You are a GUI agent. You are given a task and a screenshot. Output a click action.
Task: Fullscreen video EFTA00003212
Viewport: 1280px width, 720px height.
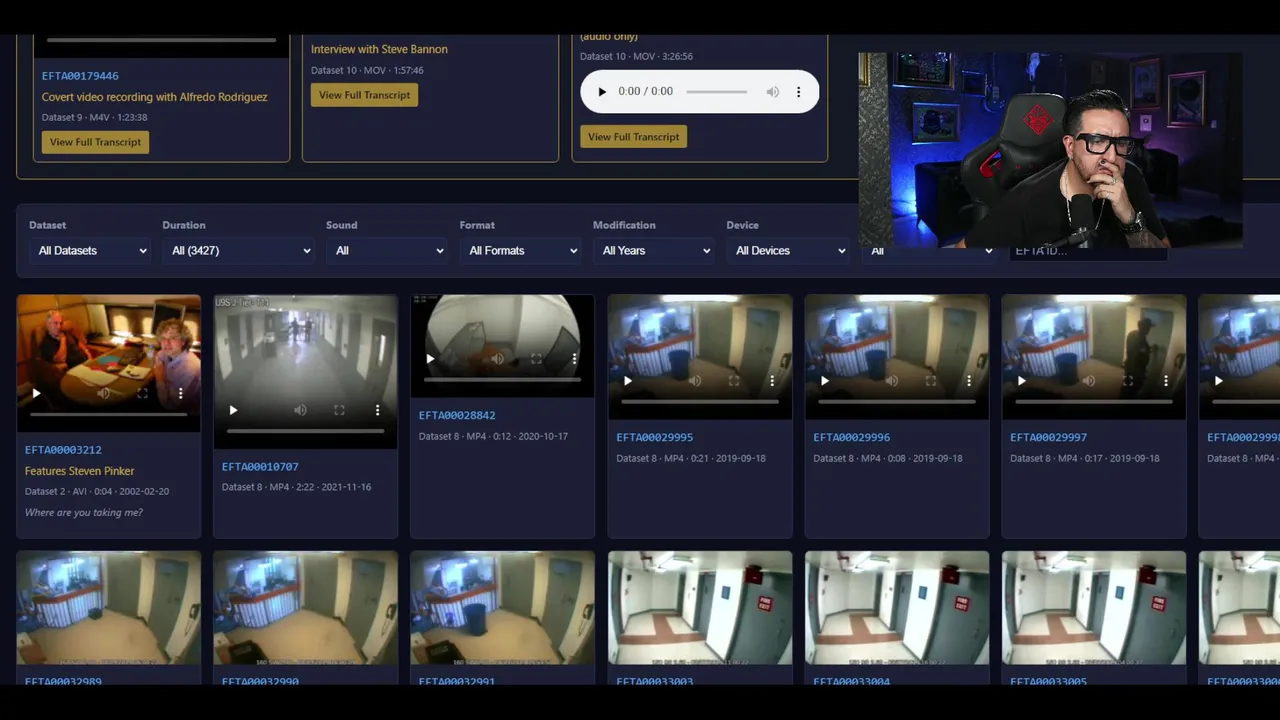coord(142,393)
